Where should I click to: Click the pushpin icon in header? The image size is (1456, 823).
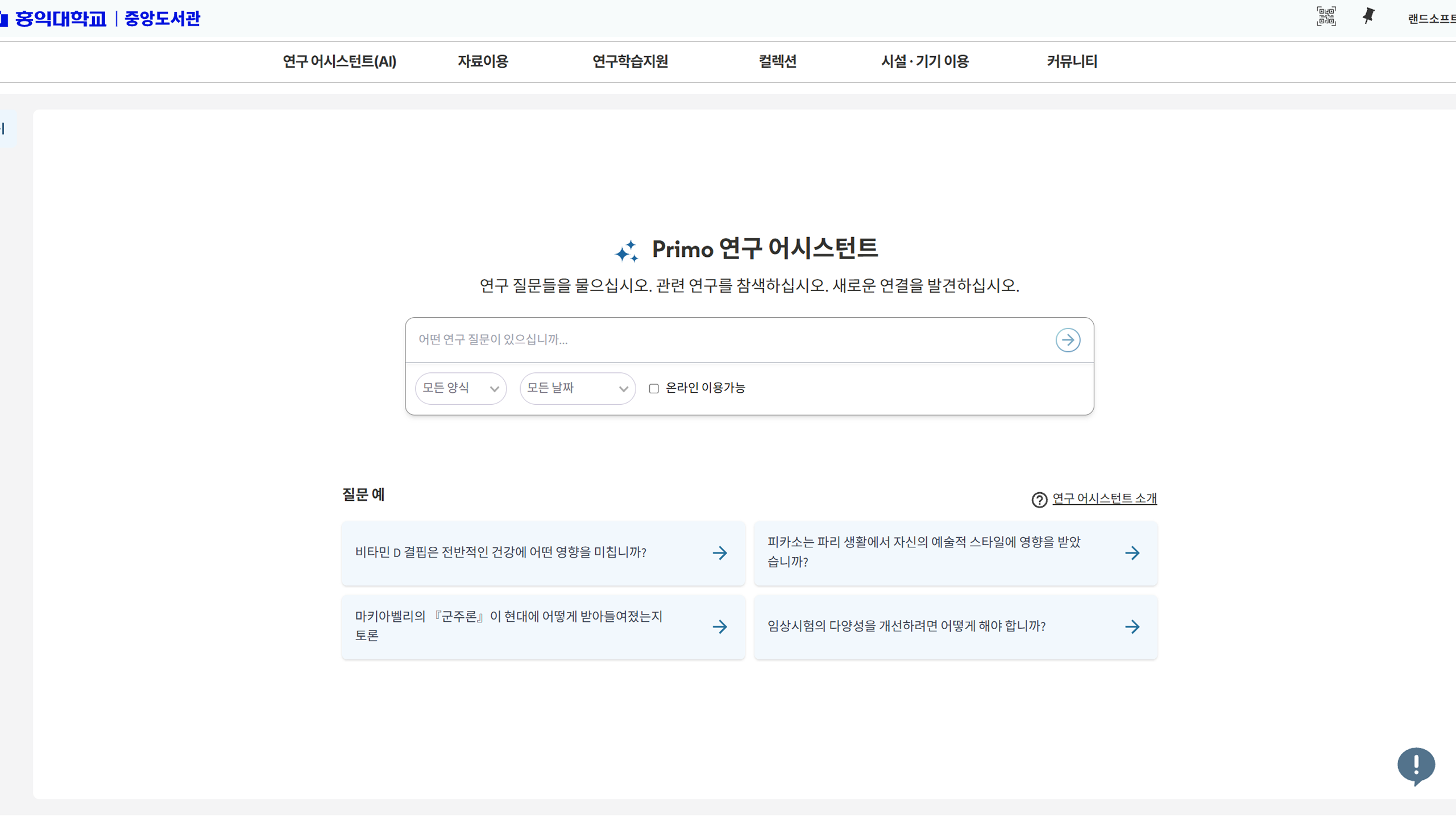(1368, 16)
